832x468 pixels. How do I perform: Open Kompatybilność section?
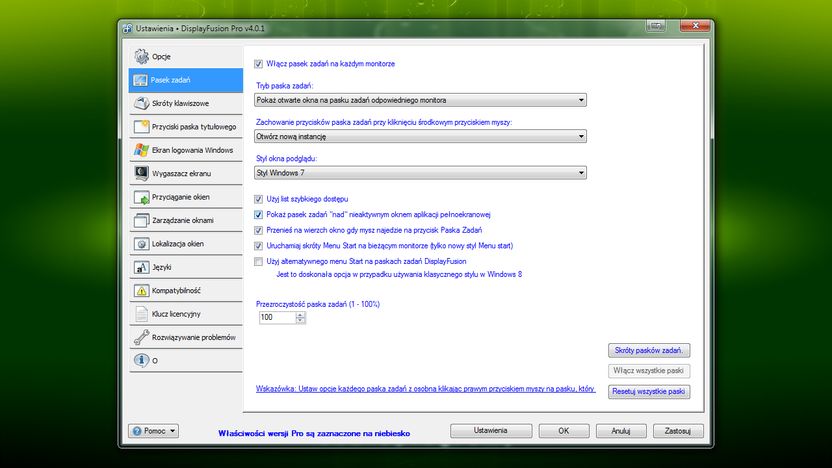[x=186, y=290]
